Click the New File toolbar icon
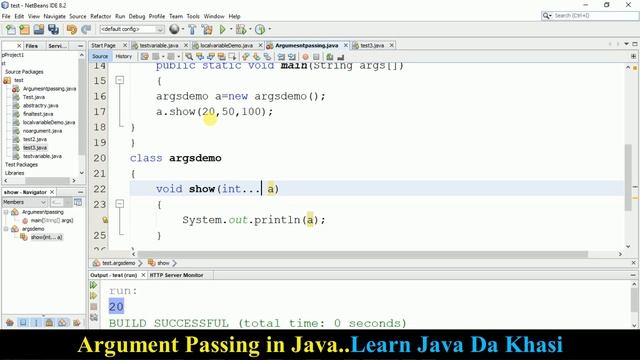Image resolution: width=640 pixels, height=360 pixels. pyautogui.click(x=11, y=29)
